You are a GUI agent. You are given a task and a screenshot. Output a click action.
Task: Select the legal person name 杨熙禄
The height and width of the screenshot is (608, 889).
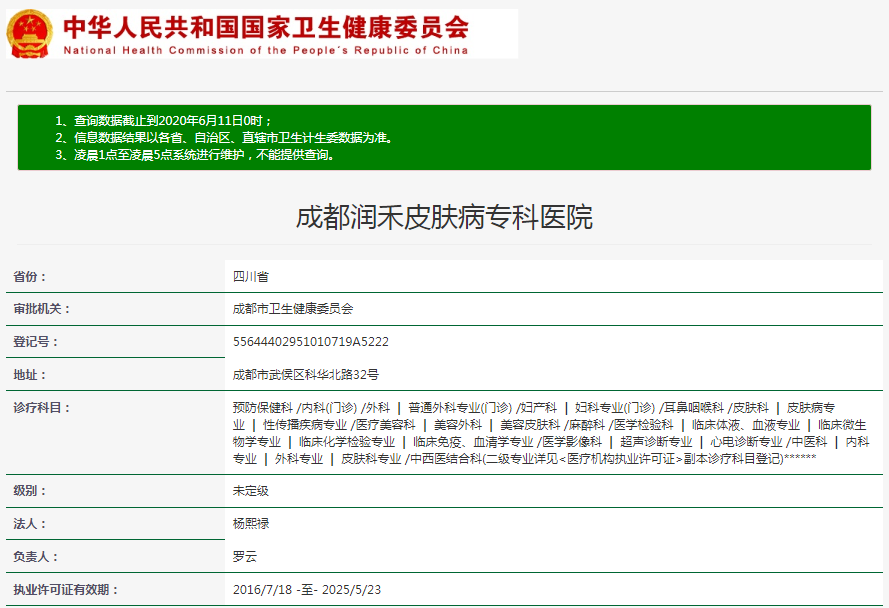(251, 524)
